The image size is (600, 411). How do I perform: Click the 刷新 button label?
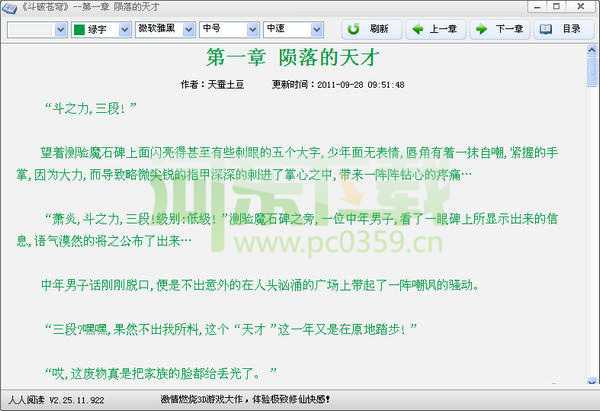click(379, 29)
